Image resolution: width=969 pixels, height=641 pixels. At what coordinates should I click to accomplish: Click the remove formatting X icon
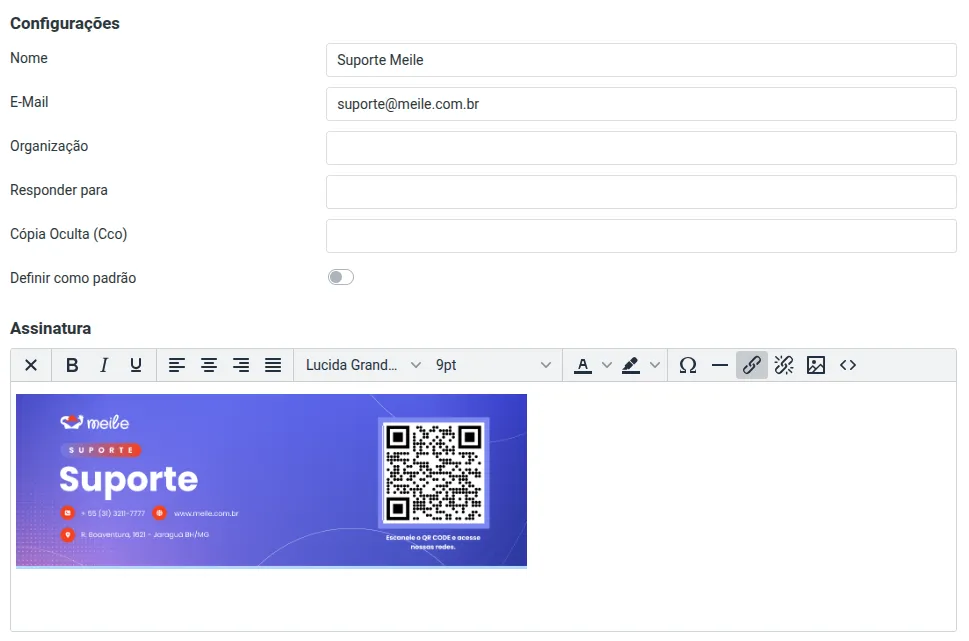tap(31, 365)
